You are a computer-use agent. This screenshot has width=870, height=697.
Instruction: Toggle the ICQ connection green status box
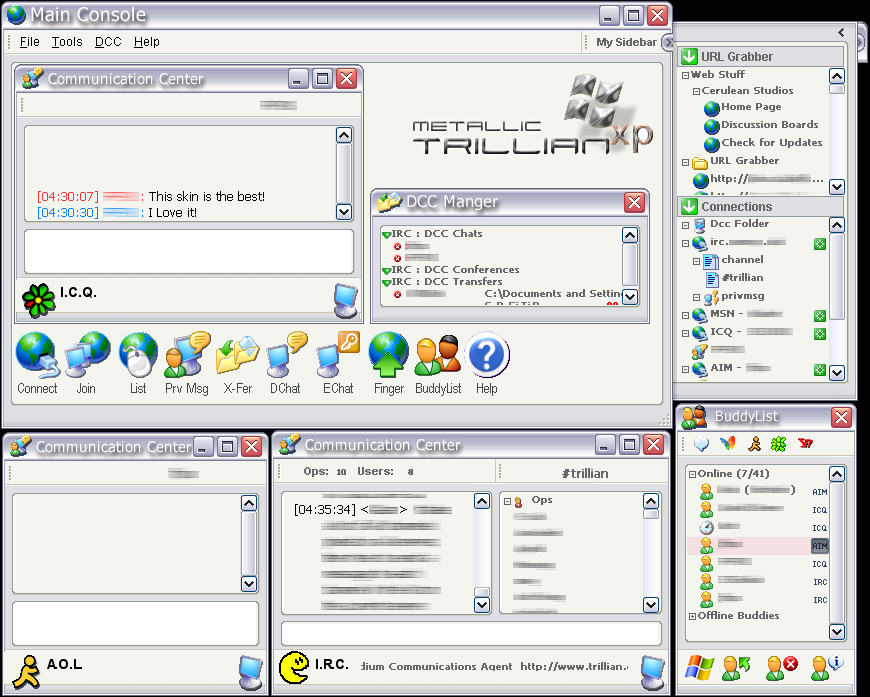820,334
